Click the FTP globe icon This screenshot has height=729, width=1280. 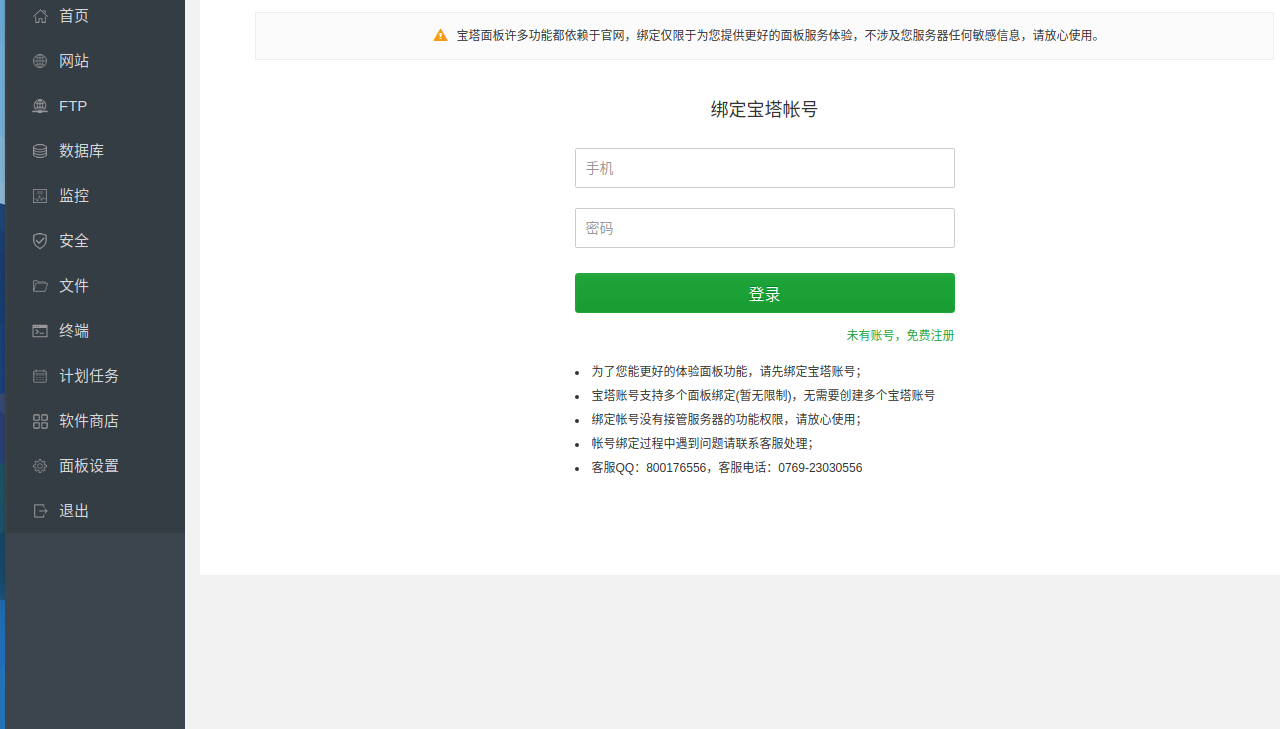(40, 106)
